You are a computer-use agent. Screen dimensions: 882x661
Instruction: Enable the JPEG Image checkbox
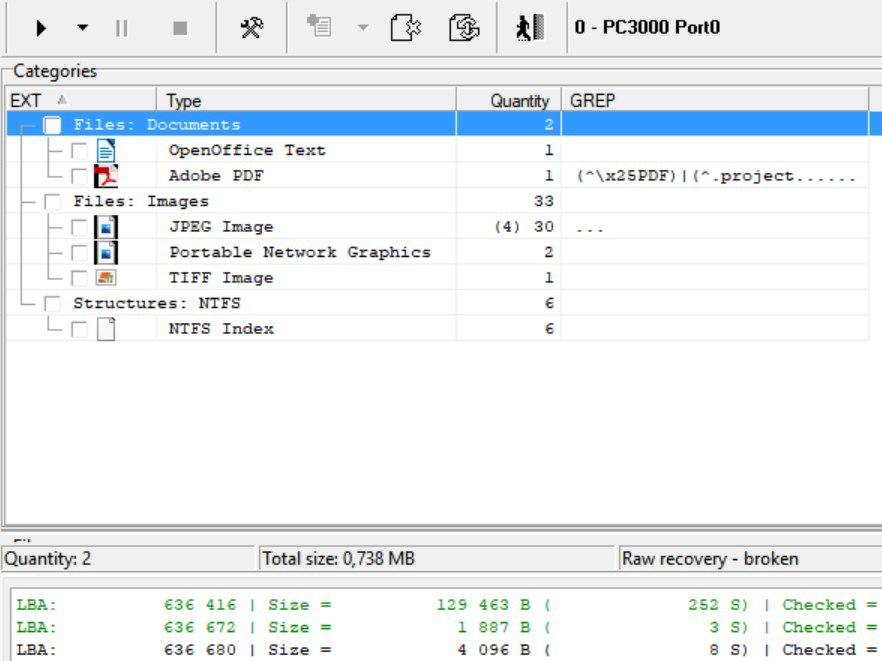pyautogui.click(x=79, y=227)
